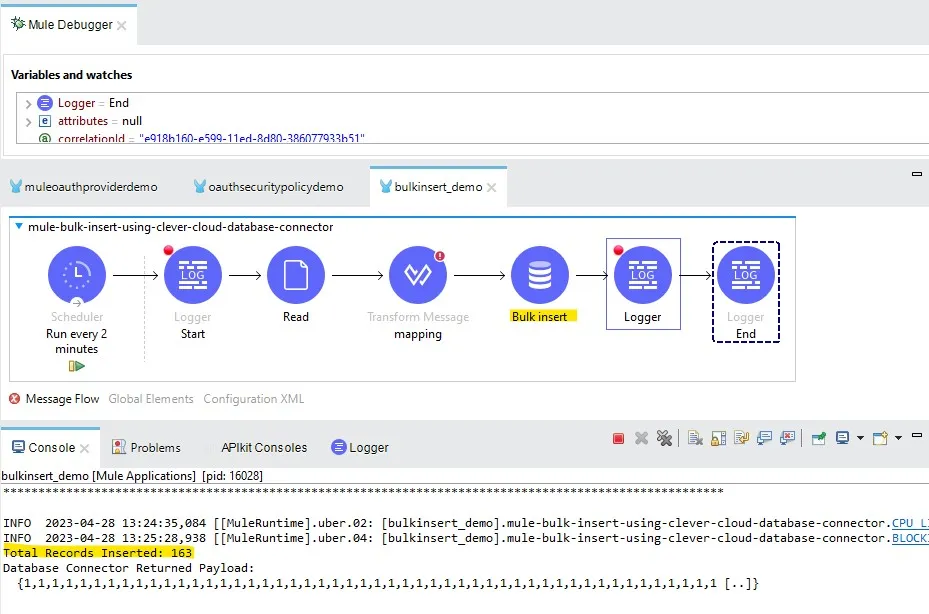Viewport: 929px width, 614px height.
Task: Click the Open Console icon
Action: point(880,438)
